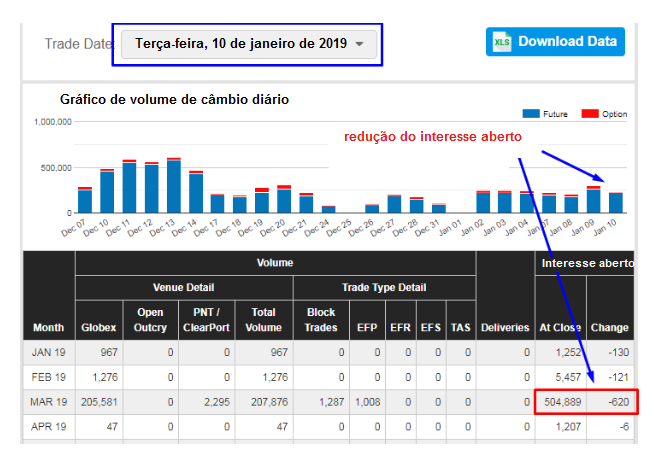Select the Jan 09 bar in the chart
The image size is (654, 456).
click(x=594, y=200)
